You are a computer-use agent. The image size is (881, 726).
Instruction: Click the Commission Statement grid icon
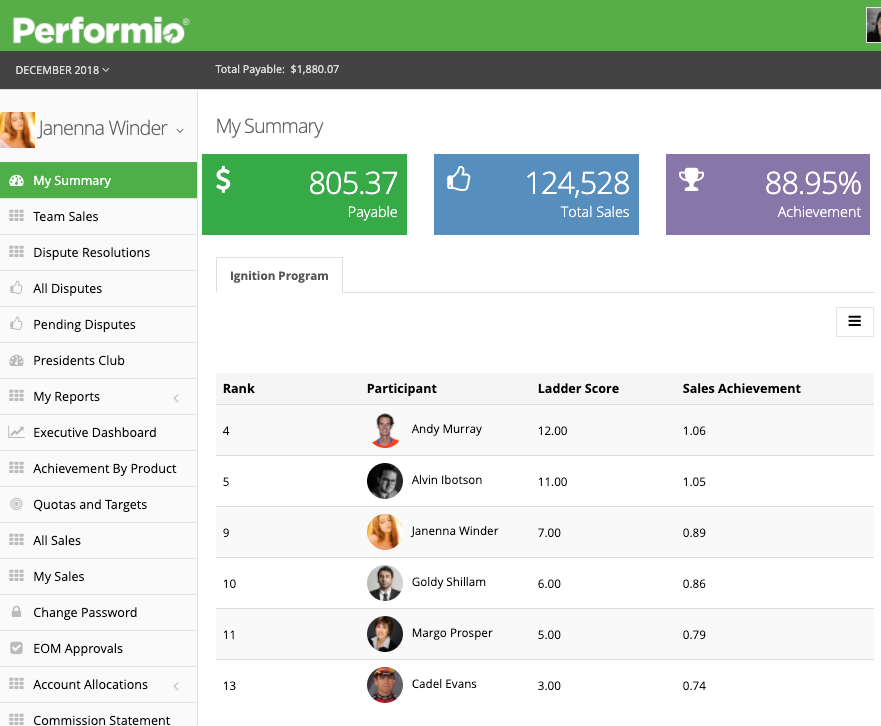(16, 719)
